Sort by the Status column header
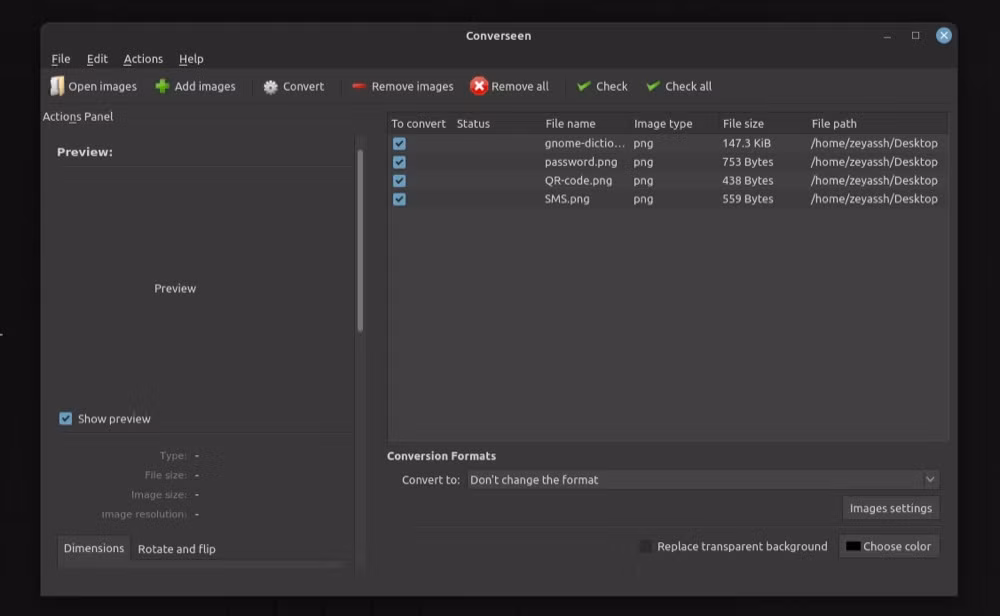The height and width of the screenshot is (616, 1000). (473, 124)
